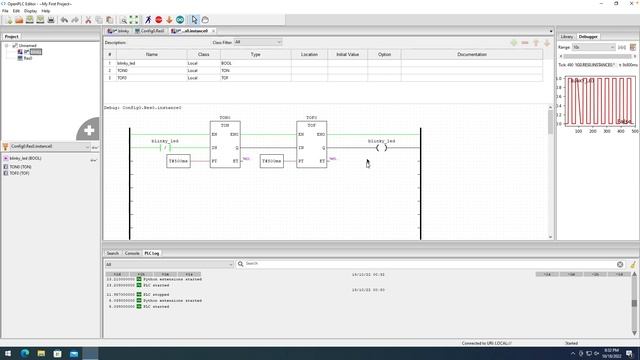This screenshot has height=360, width=640.
Task: Select TOF0 (TOF) in instance list
Action: (19, 173)
